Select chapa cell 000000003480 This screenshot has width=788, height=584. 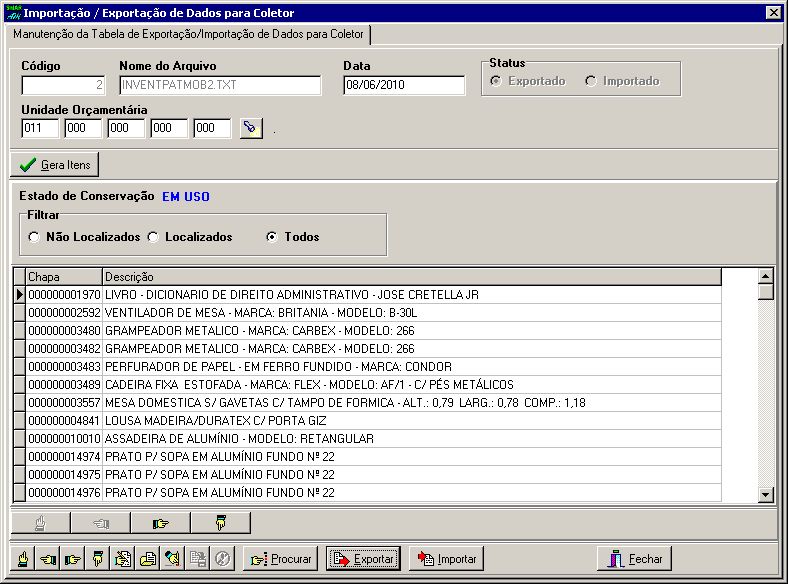pyautogui.click(x=64, y=331)
